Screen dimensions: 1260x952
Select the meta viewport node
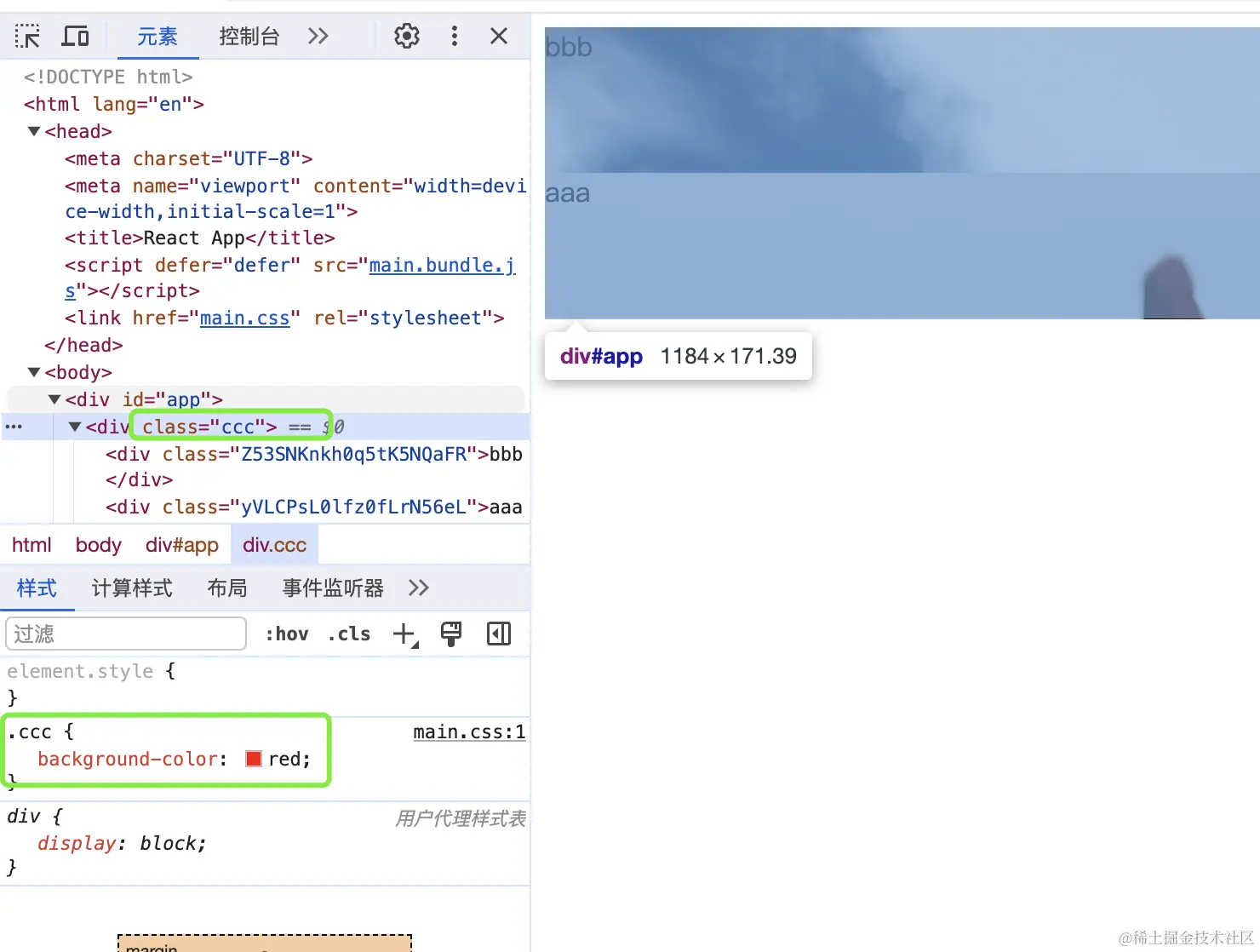click(x=295, y=198)
